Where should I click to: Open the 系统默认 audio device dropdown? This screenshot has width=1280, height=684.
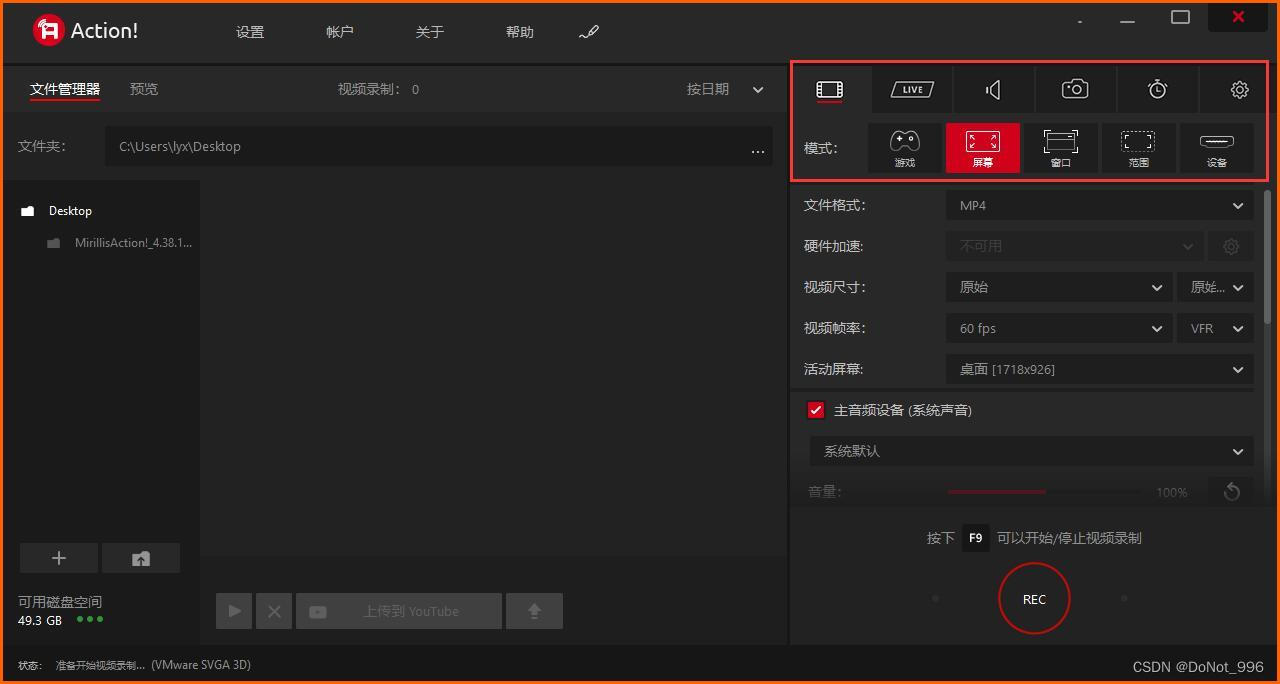[1031, 451]
